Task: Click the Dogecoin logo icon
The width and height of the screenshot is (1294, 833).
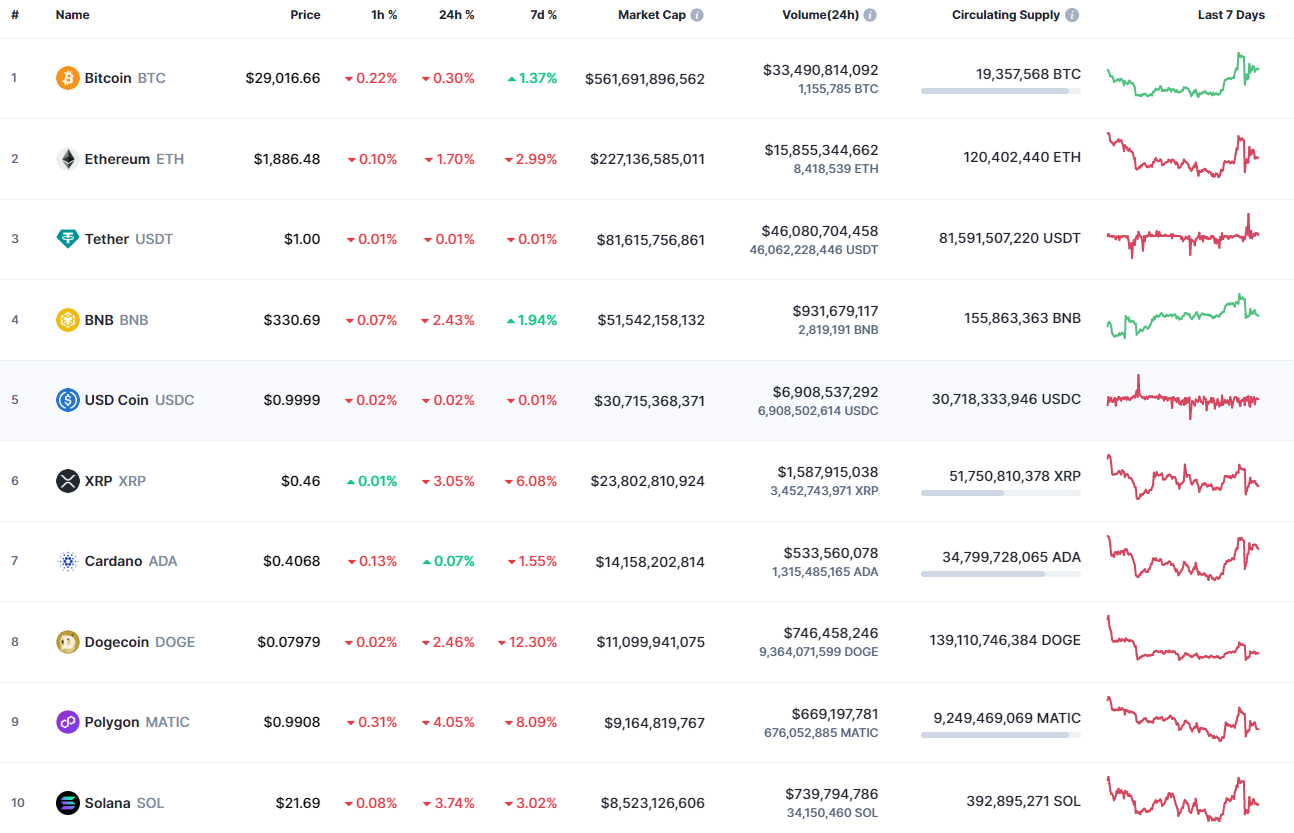Action: (x=66, y=641)
